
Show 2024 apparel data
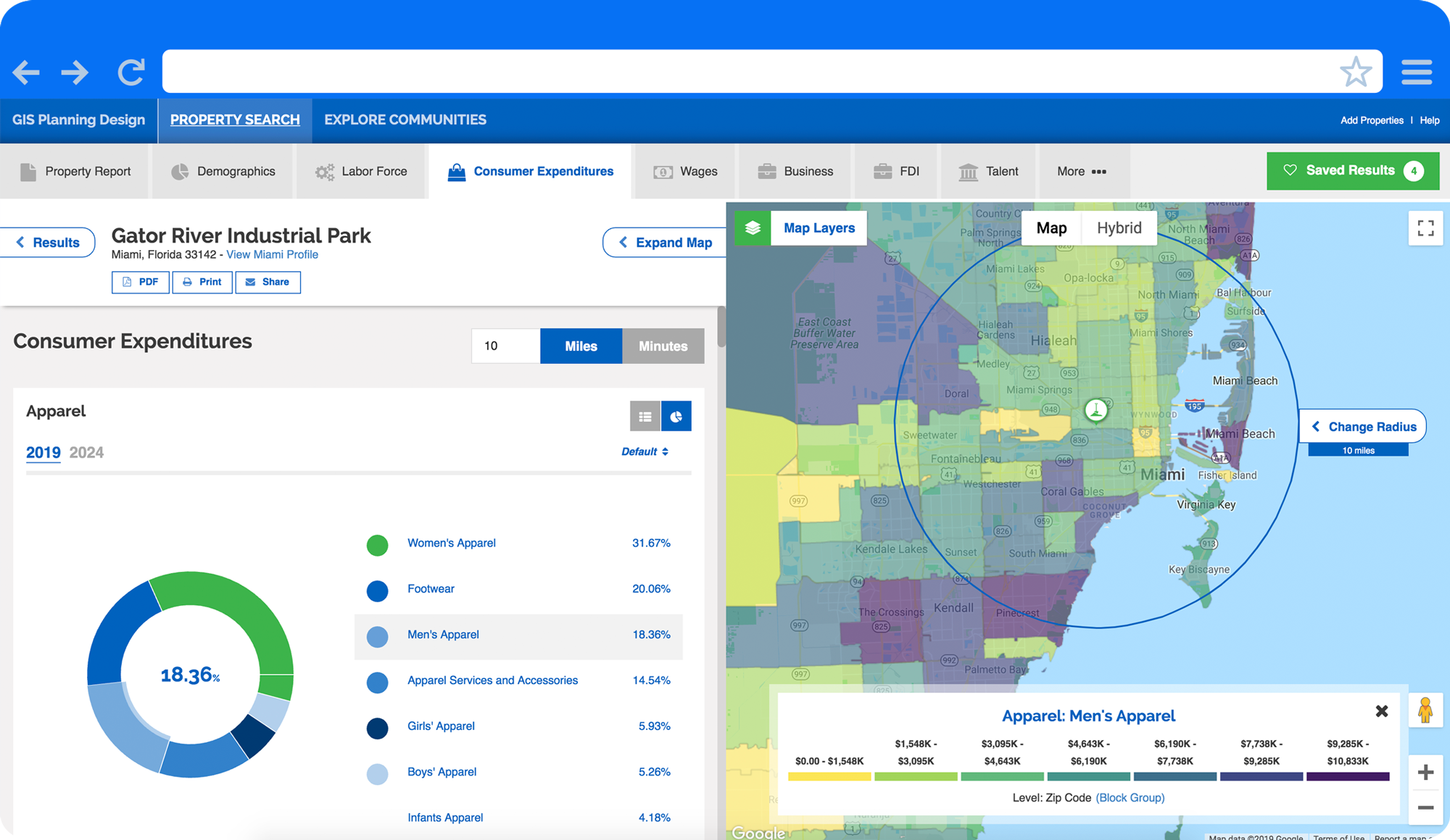pos(86,453)
